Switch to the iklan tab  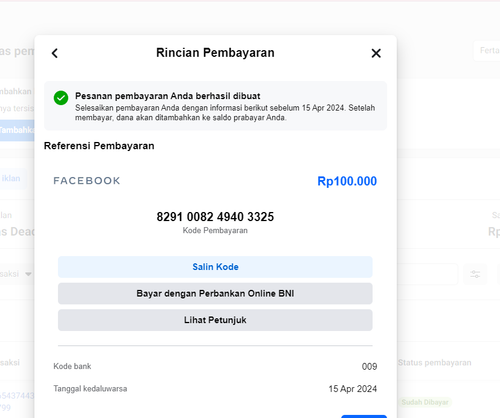[13, 179]
